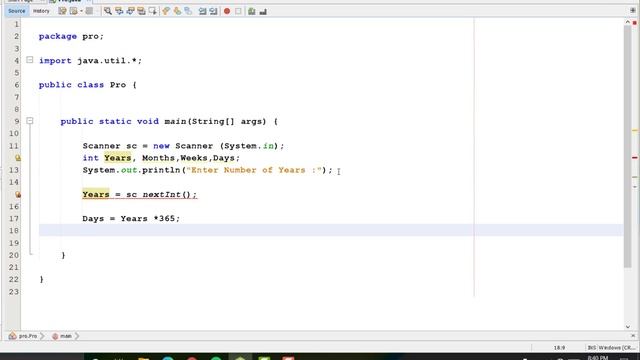Click the Shift Line Left icon
Image resolution: width=640 pixels, height=360 pixels.
point(202,11)
